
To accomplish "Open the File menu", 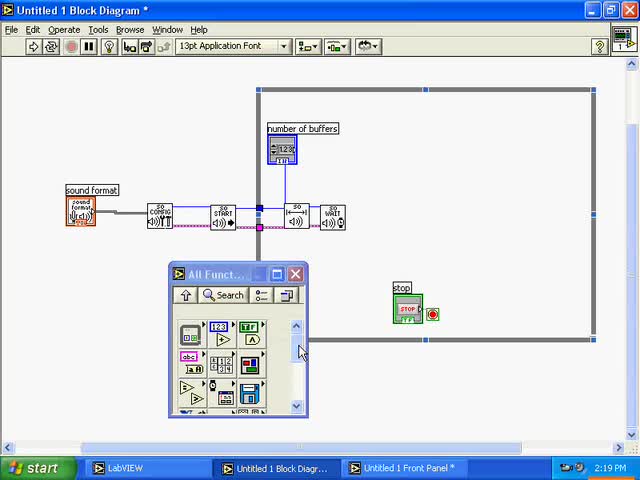I will click(11, 30).
